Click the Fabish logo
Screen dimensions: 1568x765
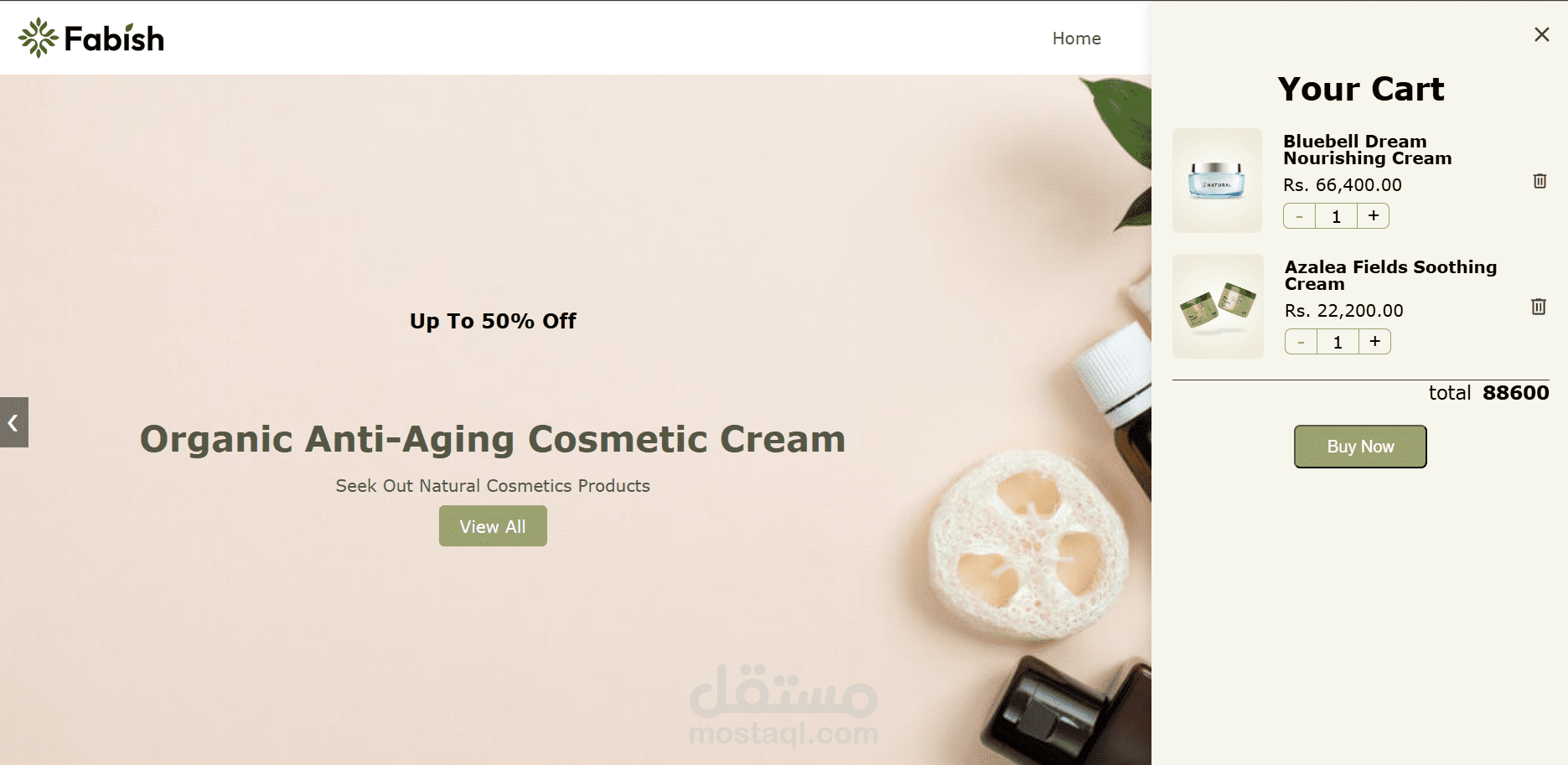tap(91, 38)
